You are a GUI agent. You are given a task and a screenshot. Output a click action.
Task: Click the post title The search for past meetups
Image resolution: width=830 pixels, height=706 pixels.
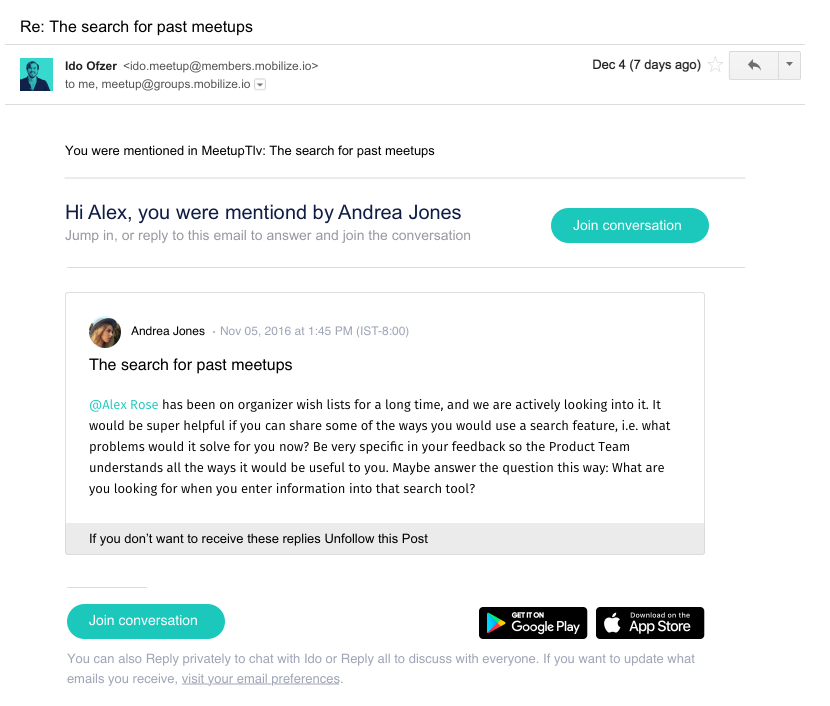click(x=191, y=365)
